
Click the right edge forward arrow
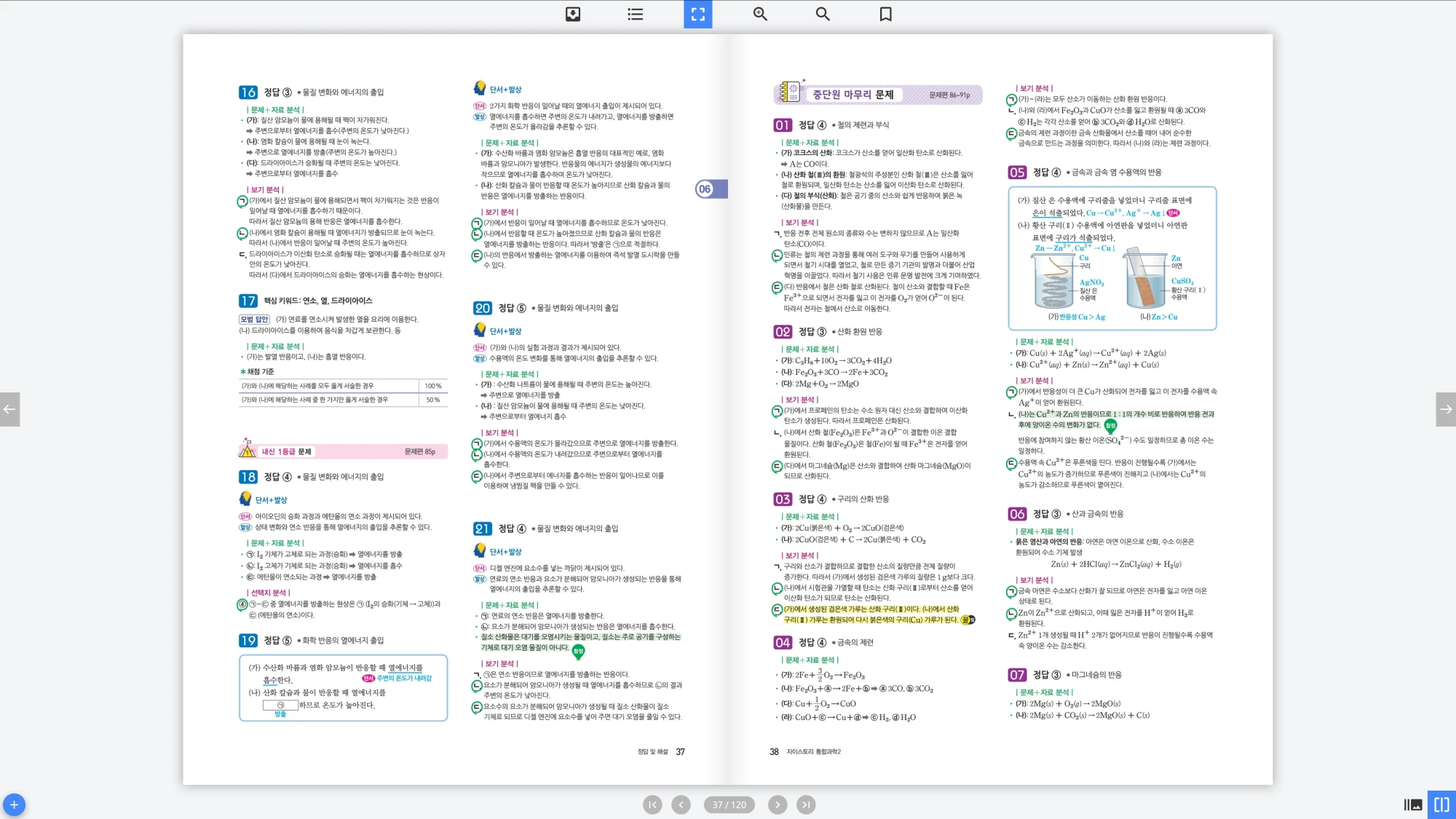[1446, 409]
